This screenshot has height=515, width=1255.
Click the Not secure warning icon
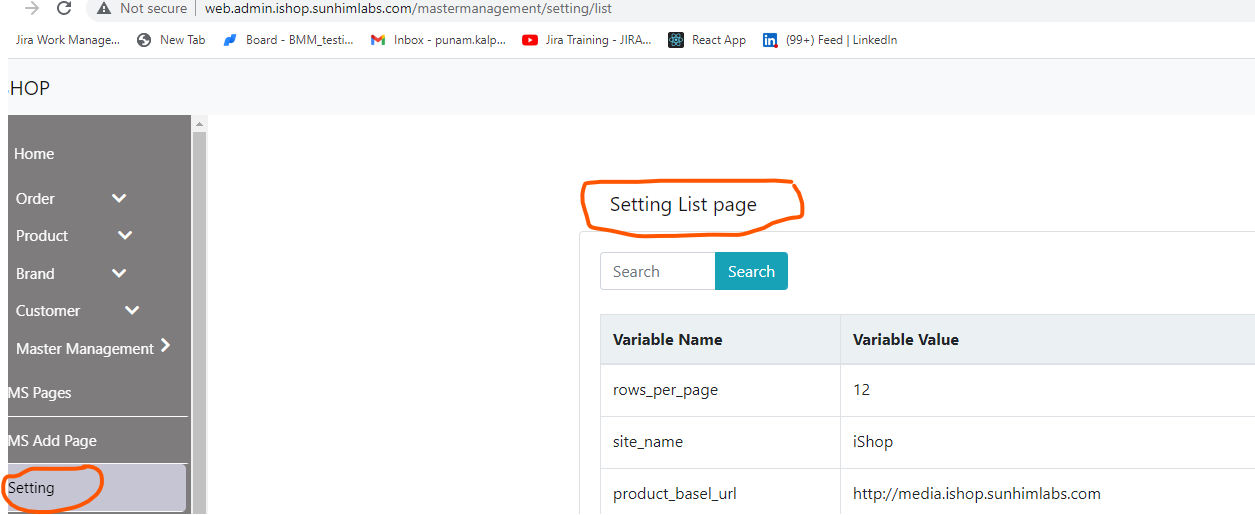(104, 8)
